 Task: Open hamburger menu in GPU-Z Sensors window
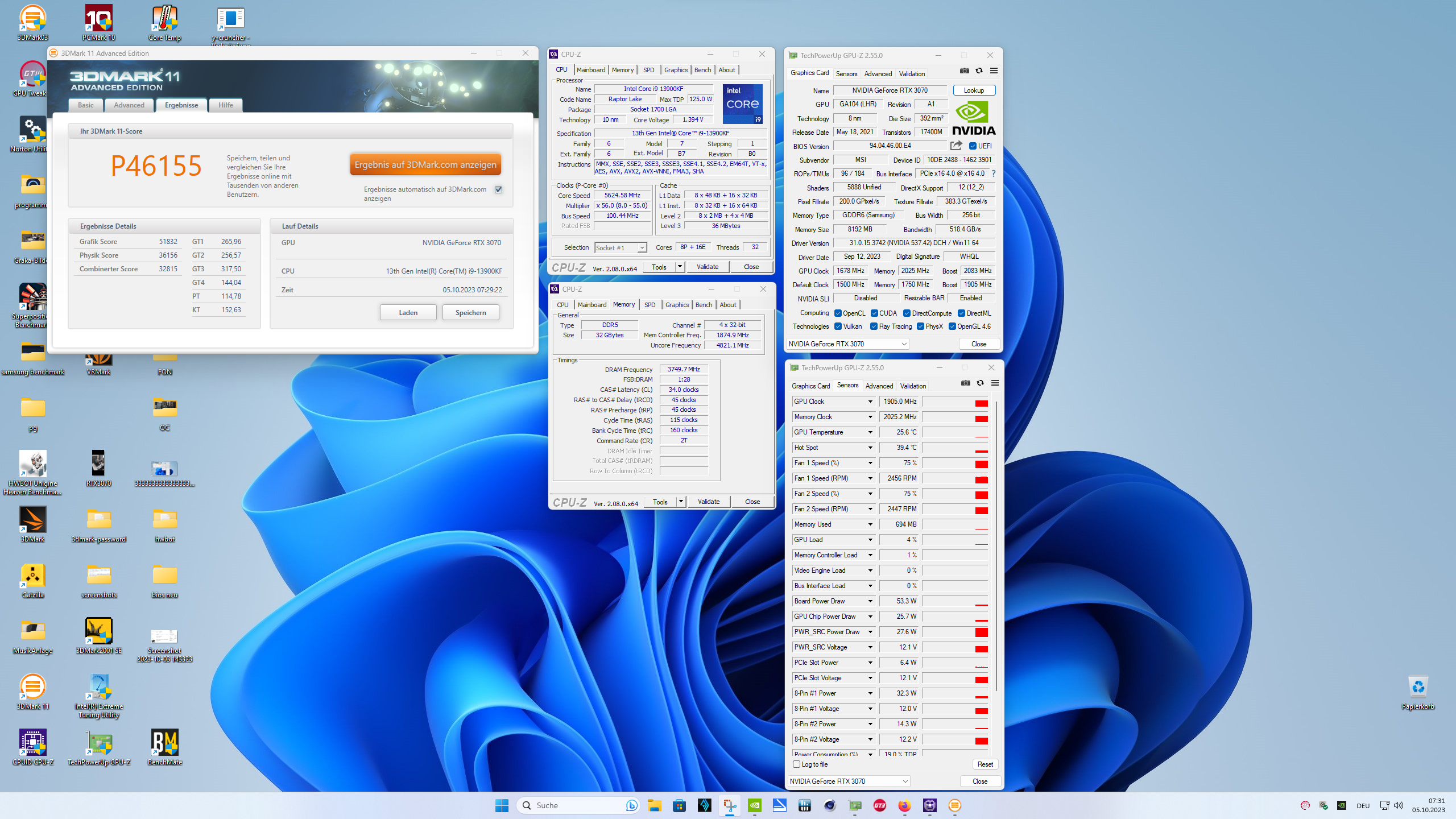[x=995, y=383]
